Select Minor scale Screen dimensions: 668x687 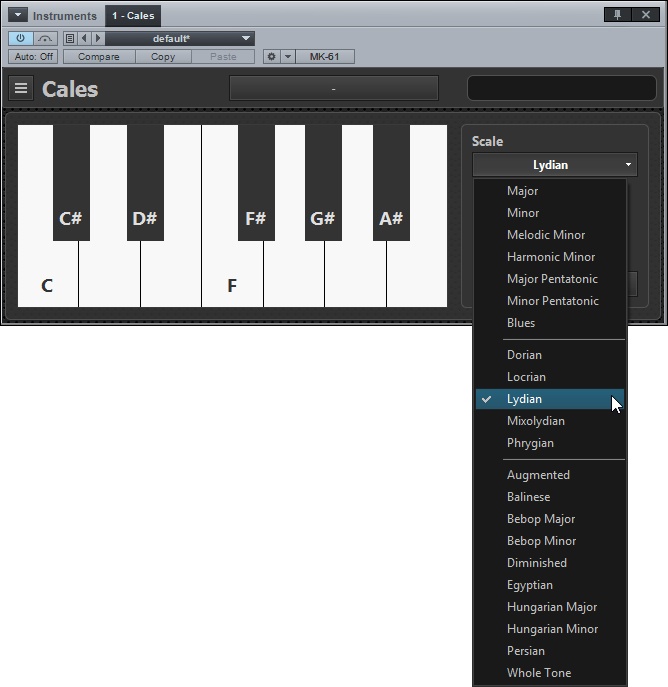click(x=550, y=213)
